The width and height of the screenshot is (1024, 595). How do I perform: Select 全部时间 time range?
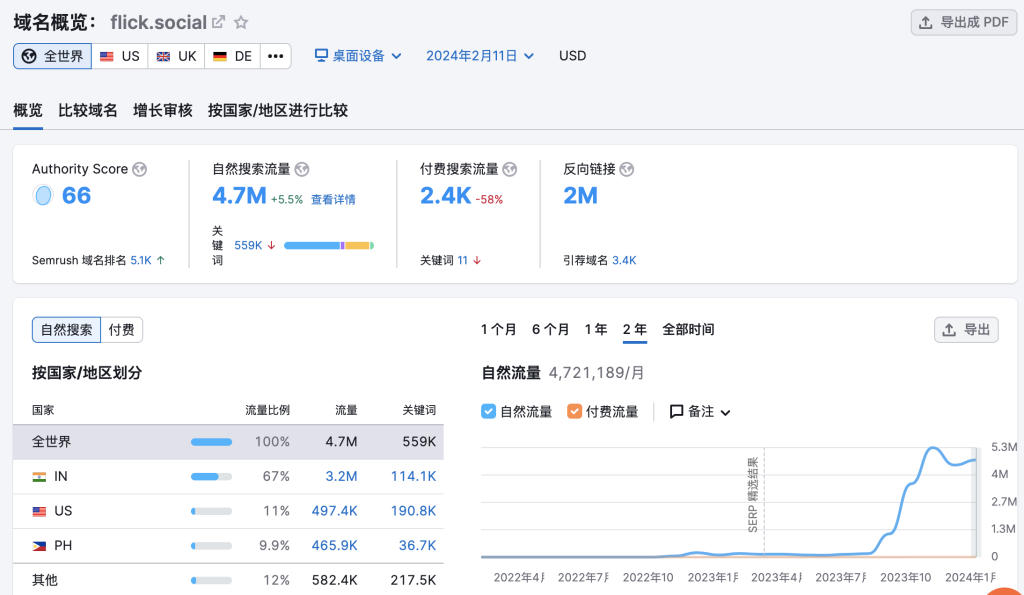click(688, 330)
